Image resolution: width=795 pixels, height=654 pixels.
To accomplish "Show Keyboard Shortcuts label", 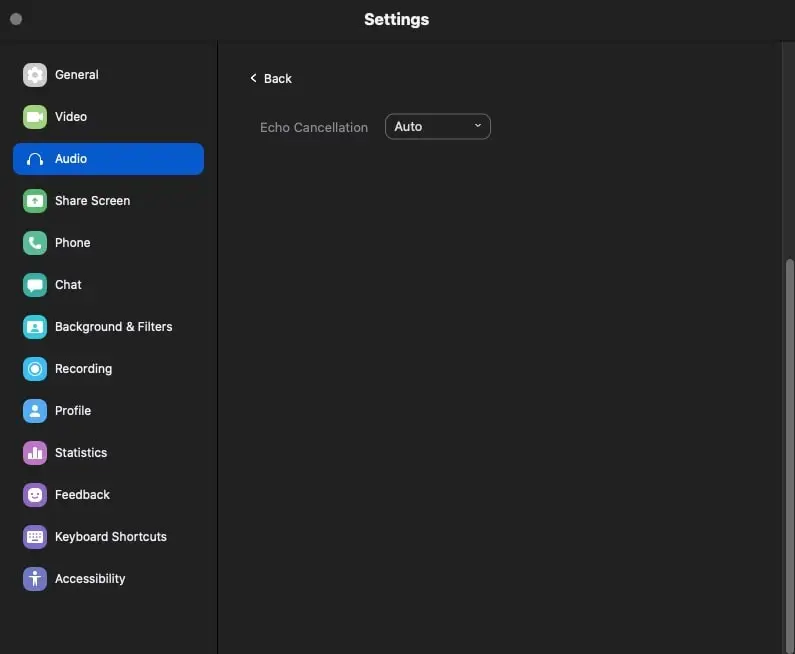I will [x=111, y=537].
